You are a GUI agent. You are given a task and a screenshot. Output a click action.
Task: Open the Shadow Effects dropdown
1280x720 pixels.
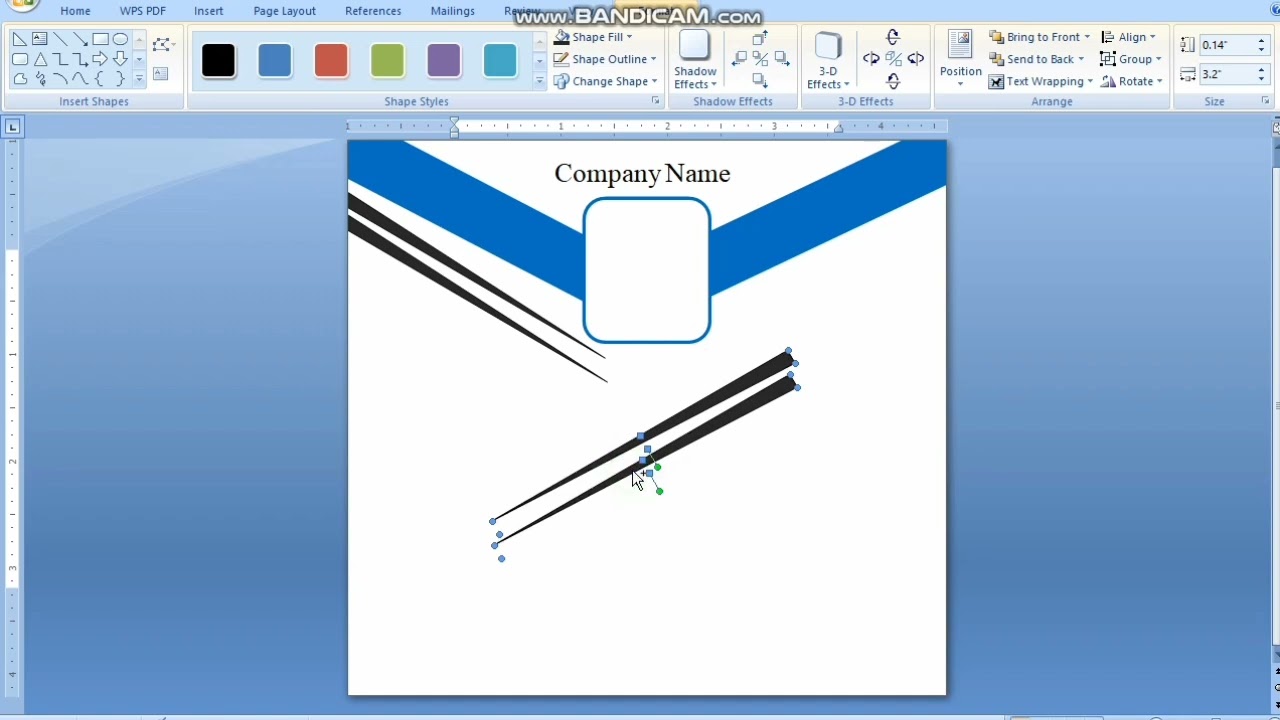pyautogui.click(x=695, y=60)
